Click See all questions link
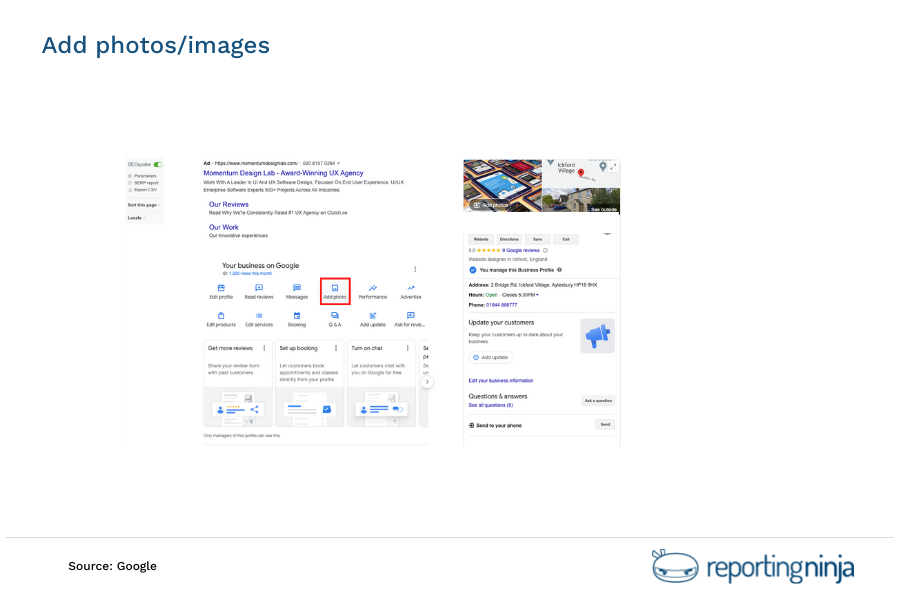The width and height of the screenshot is (900, 600). click(491, 405)
